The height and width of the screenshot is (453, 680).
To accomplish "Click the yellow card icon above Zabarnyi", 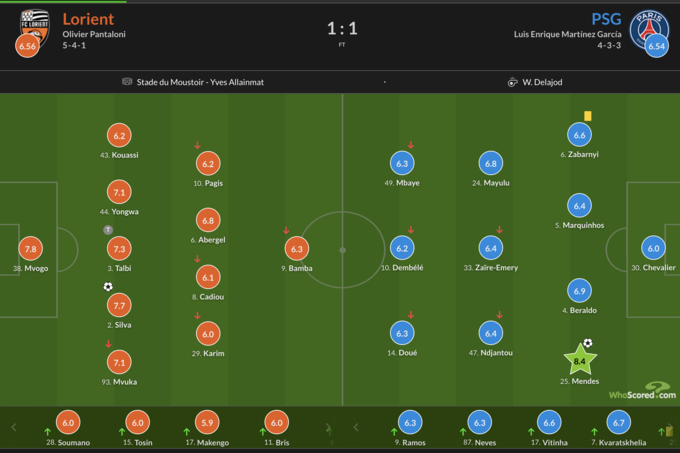I will [588, 116].
